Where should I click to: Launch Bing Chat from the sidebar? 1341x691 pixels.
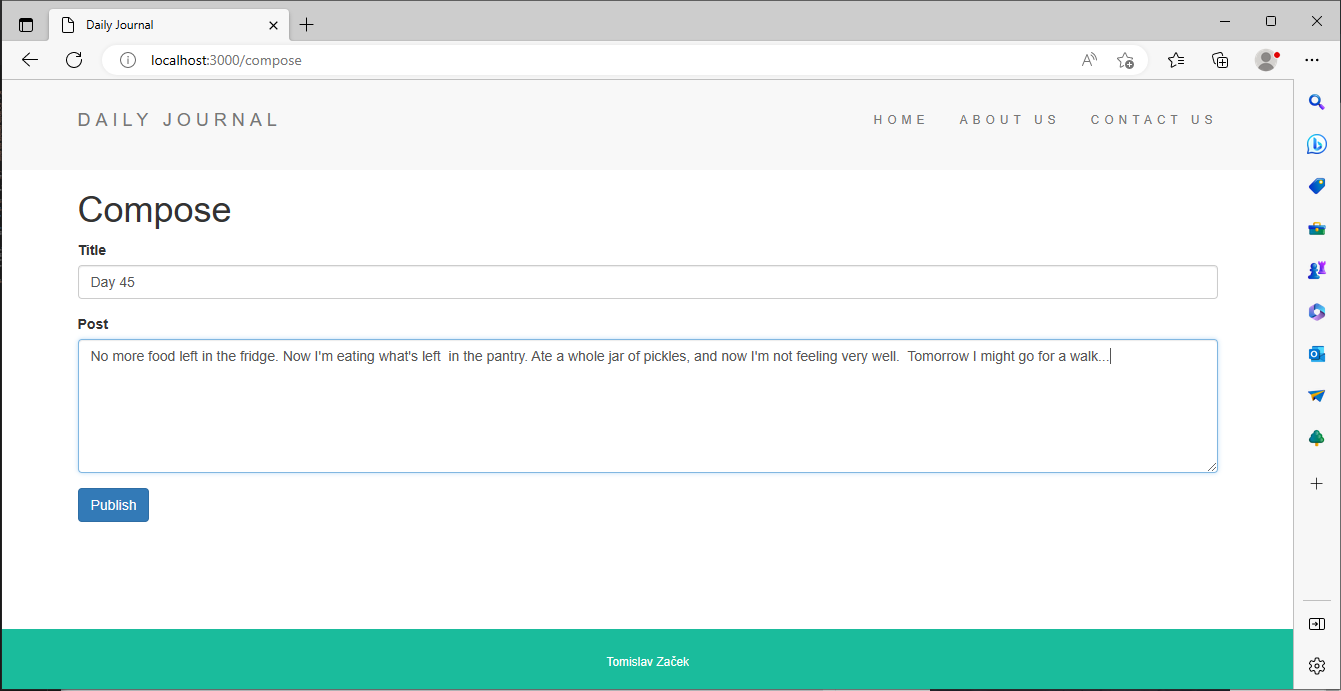click(x=1316, y=144)
